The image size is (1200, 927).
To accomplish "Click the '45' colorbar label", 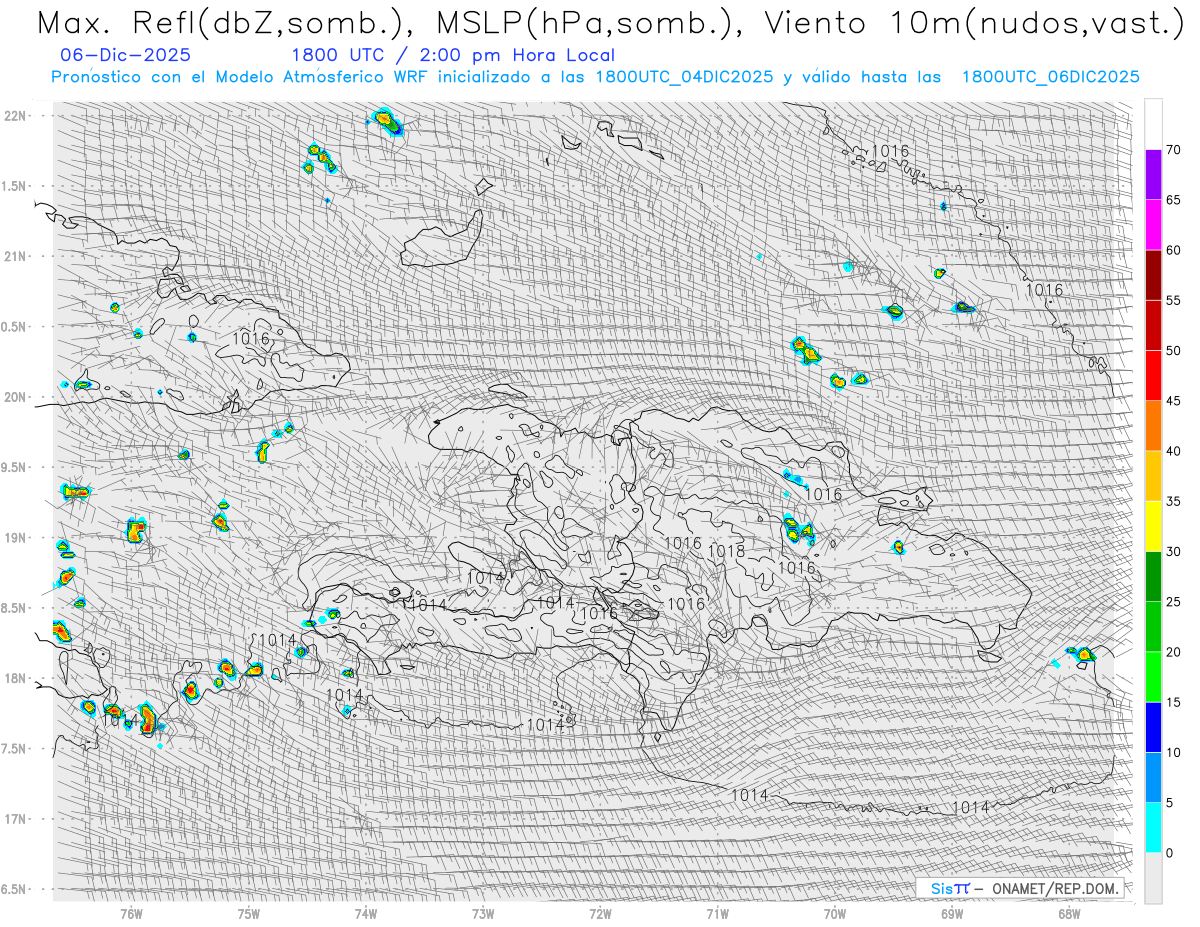I will [1173, 401].
